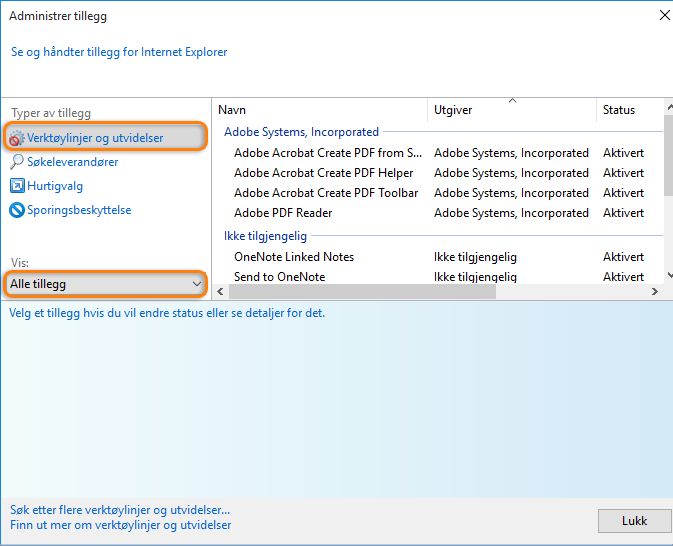Viewport: 673px width, 546px height.
Task: Select the Adobe PDF Reader add-on
Action: tap(283, 213)
